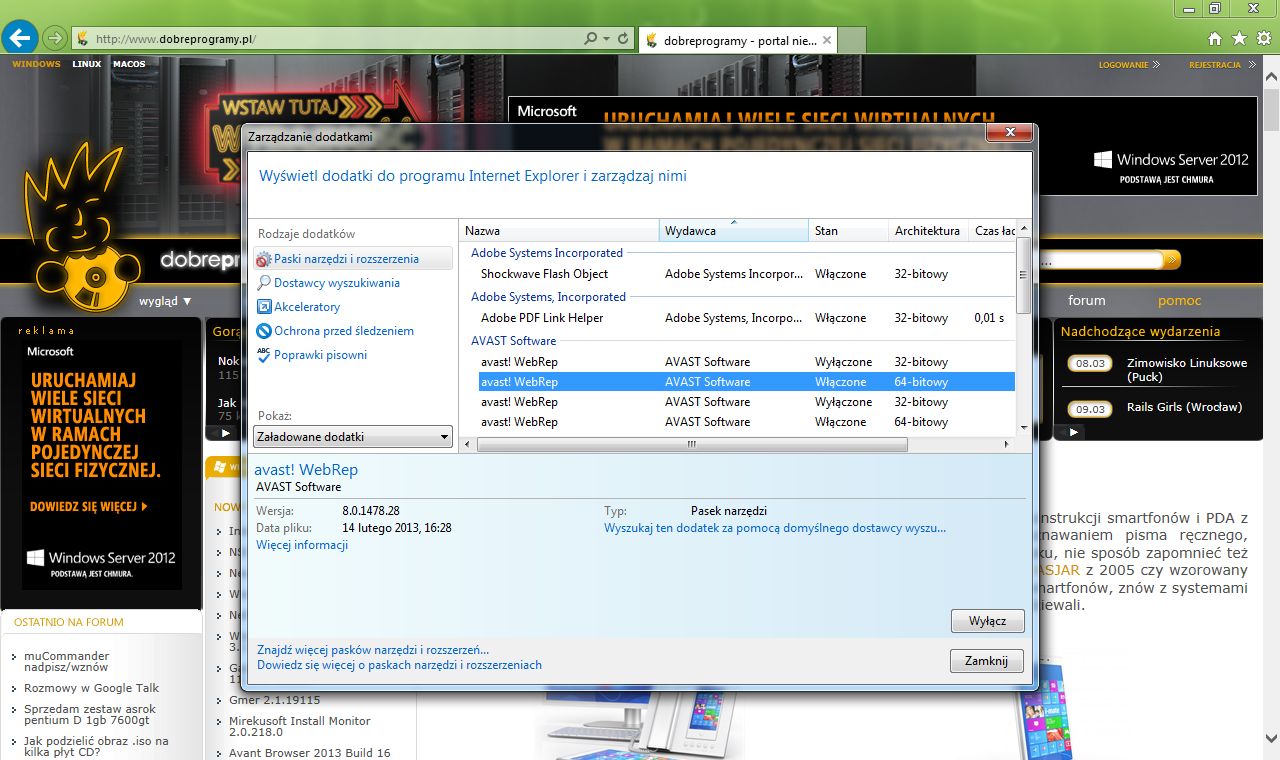1280x760 pixels.
Task: Open the browser Home icon
Action: (x=1215, y=39)
